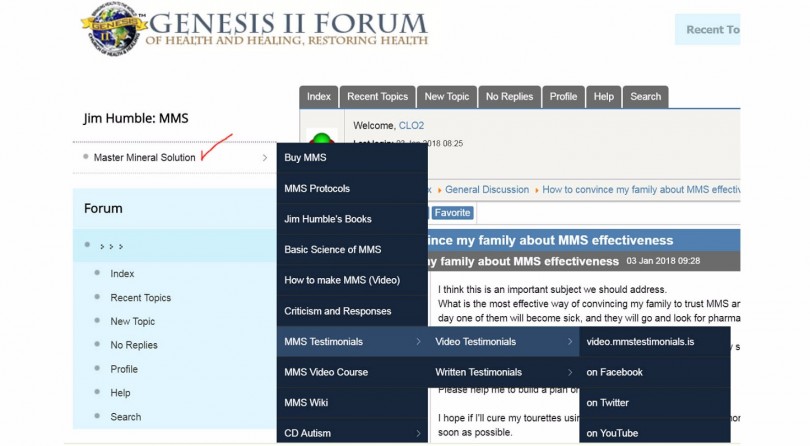Image resolution: width=810 pixels, height=446 pixels.
Task: Open the Video Testimonials submenu
Action: point(503,342)
